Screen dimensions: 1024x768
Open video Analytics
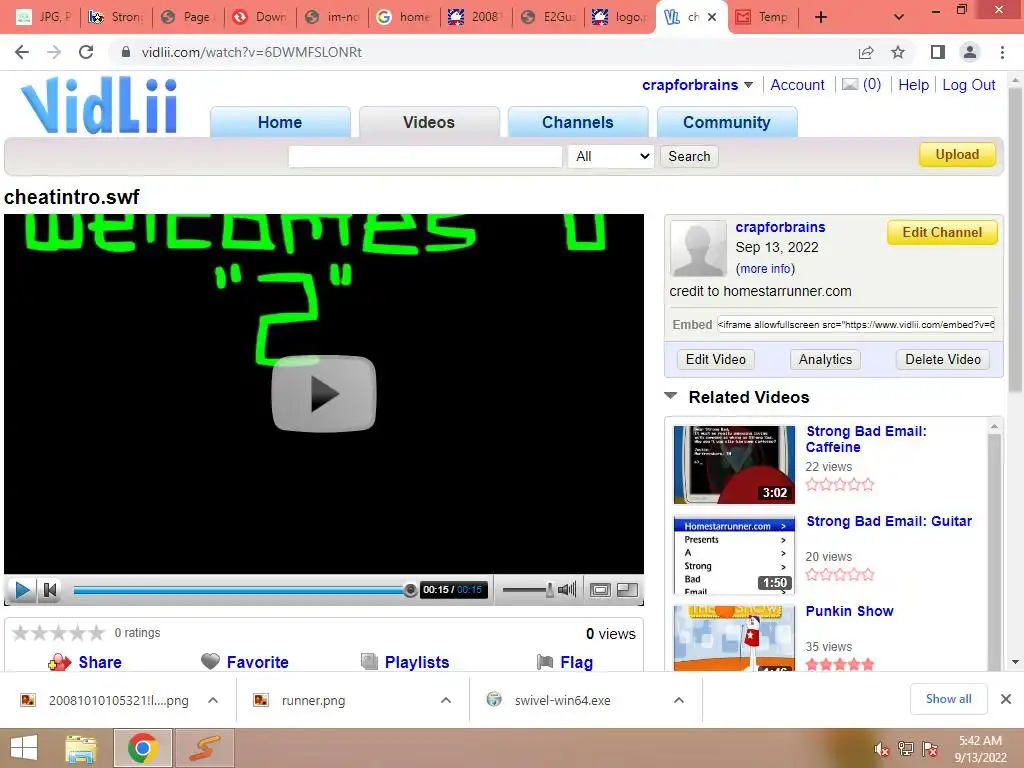(825, 359)
